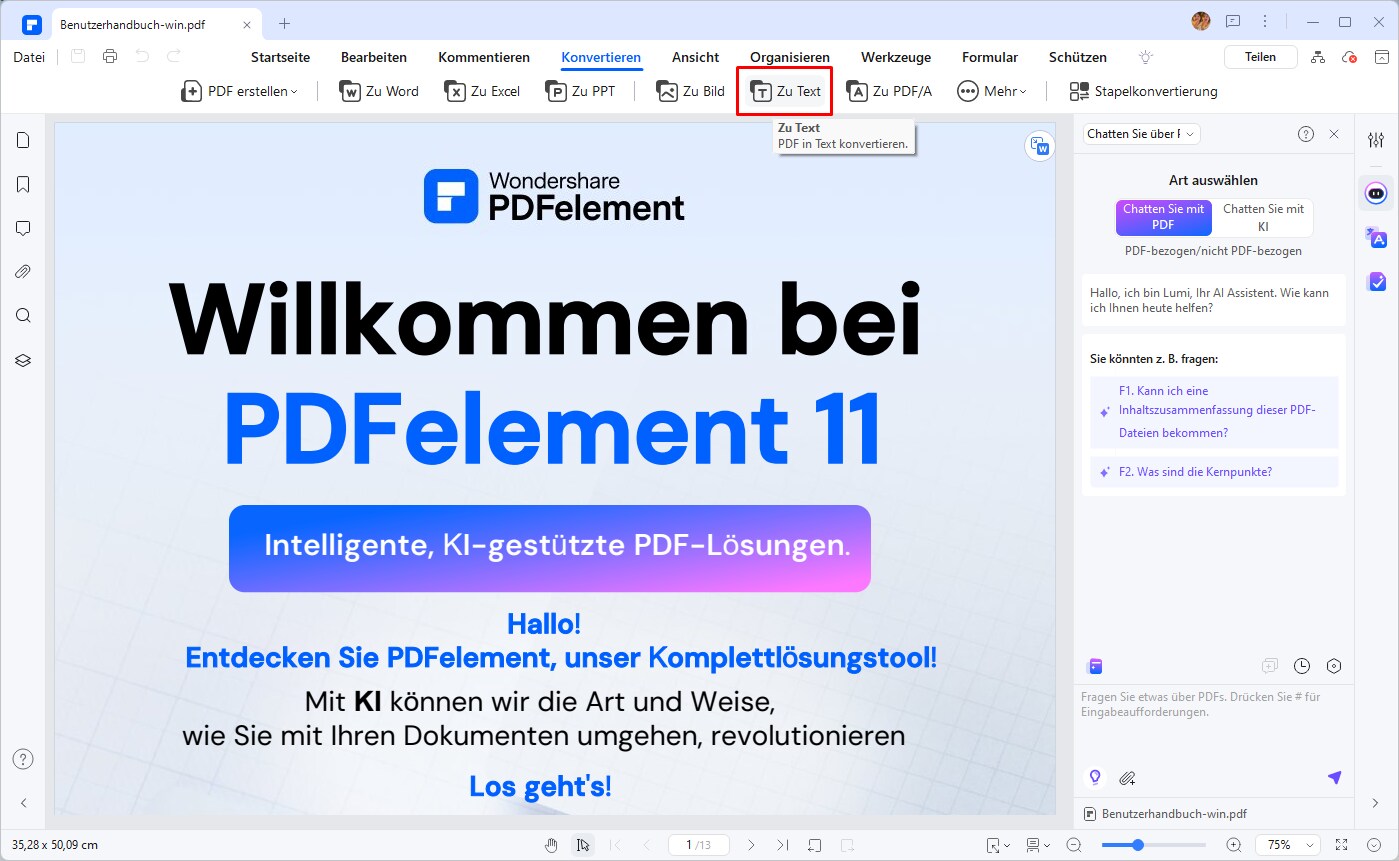Choose the Zu Excel conversion

tap(483, 91)
